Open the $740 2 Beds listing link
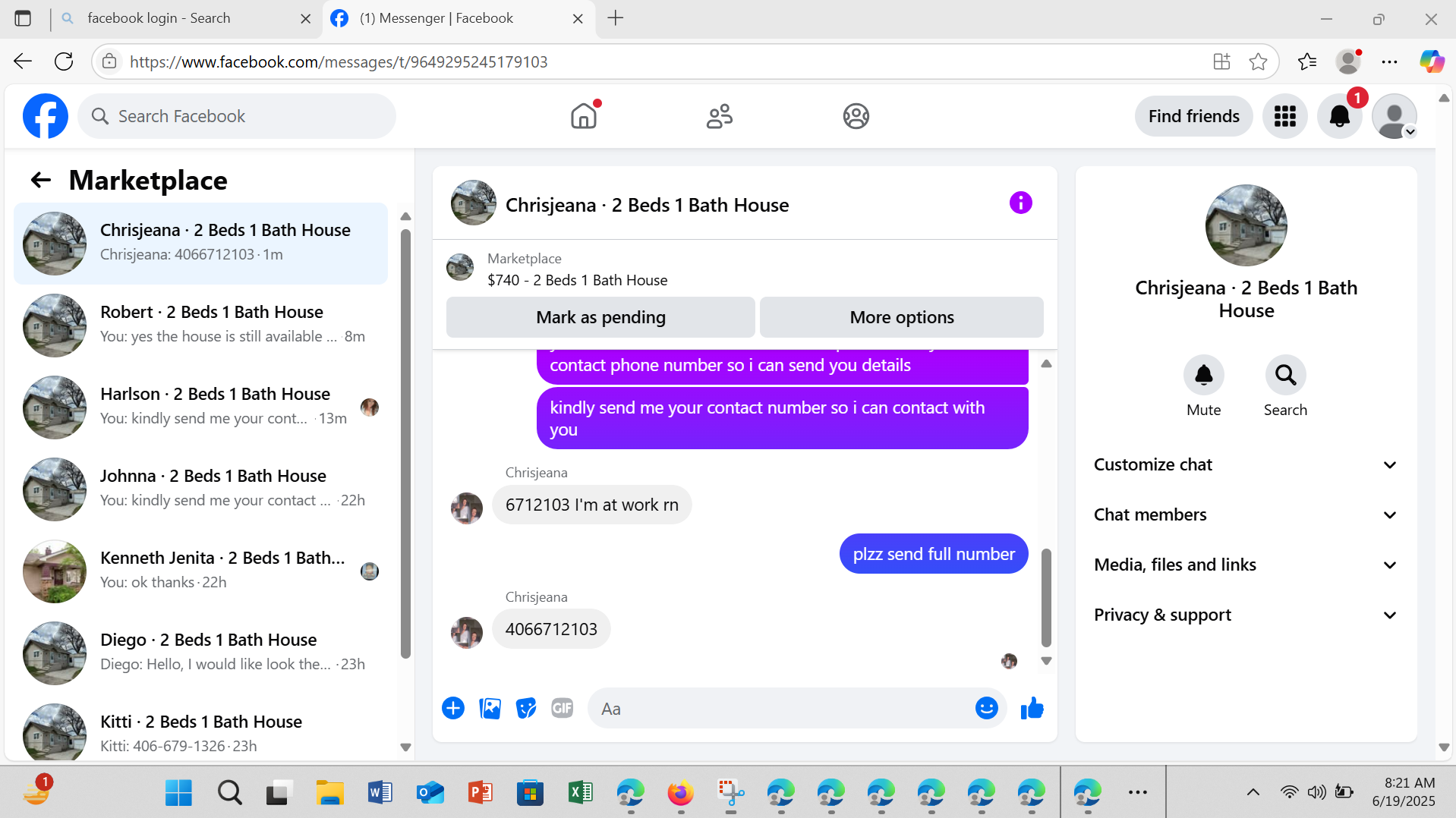Screen dimensions: 1456x818 tap(577, 280)
